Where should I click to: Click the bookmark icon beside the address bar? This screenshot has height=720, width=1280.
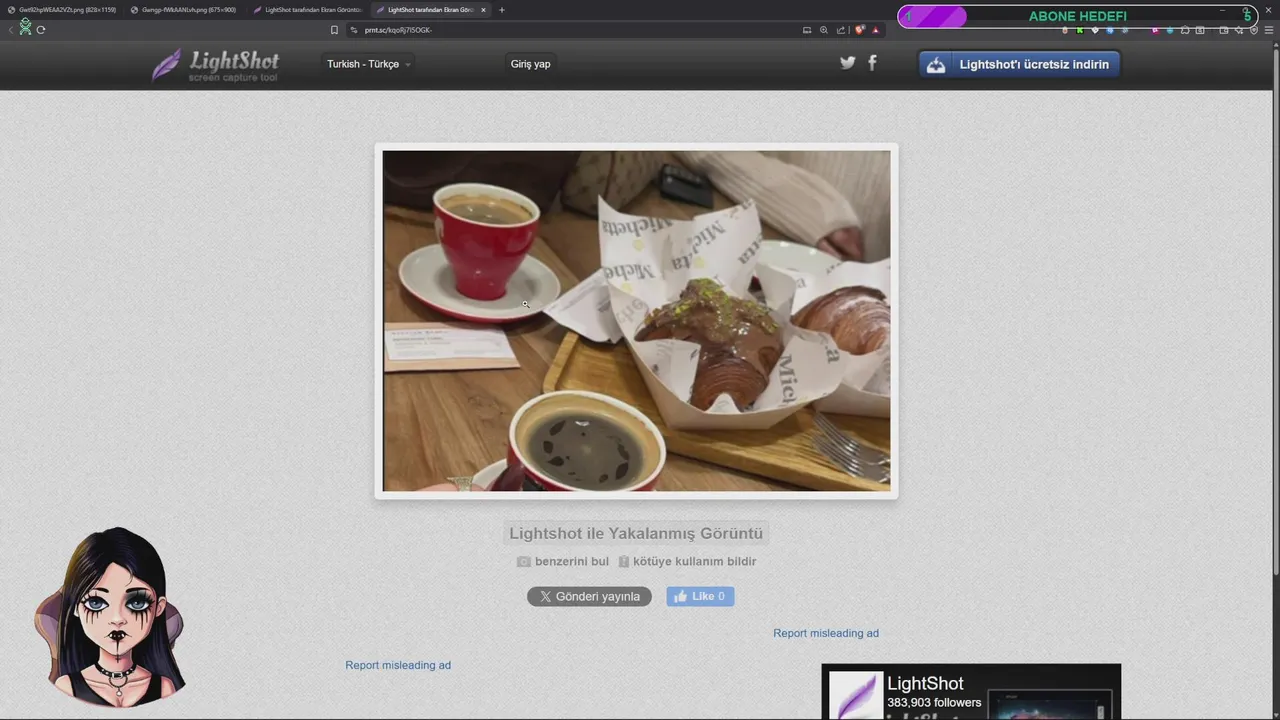[x=334, y=30]
